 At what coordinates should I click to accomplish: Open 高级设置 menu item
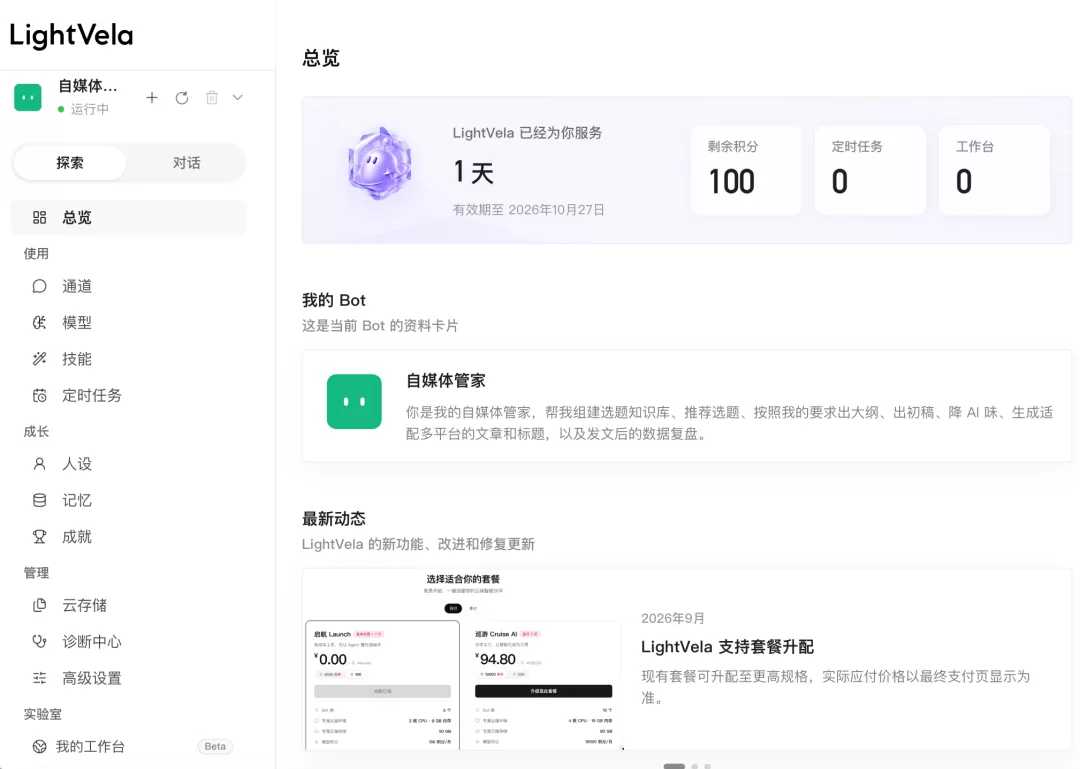coord(129,678)
